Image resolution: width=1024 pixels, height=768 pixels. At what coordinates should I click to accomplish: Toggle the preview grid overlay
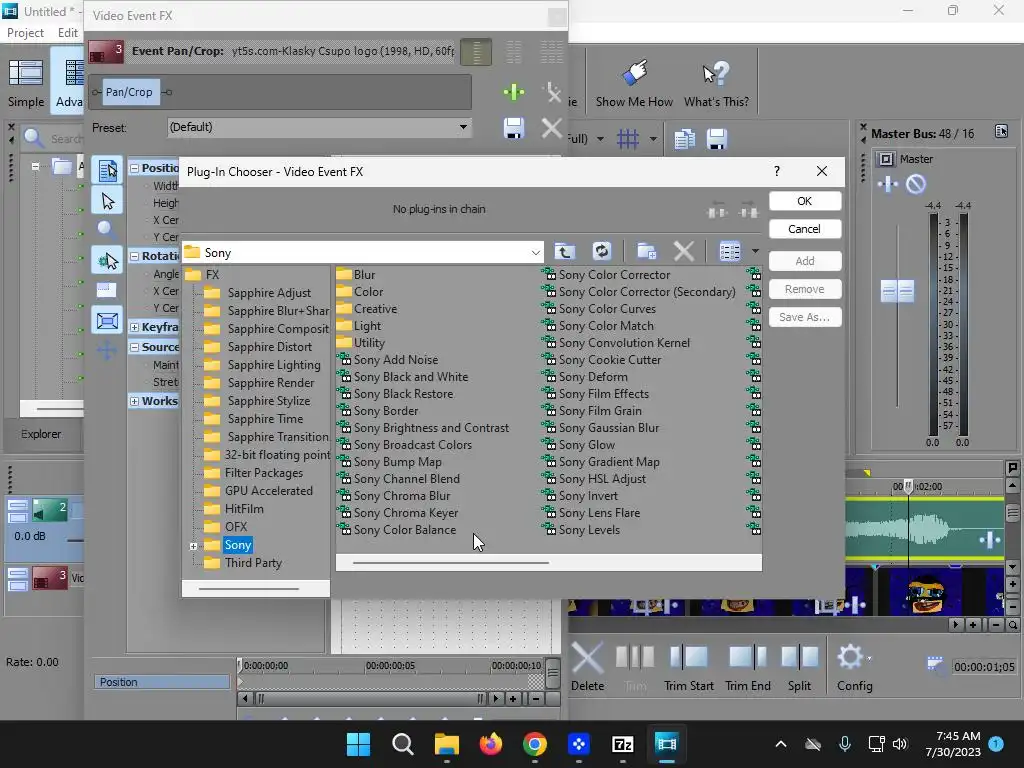[628, 138]
